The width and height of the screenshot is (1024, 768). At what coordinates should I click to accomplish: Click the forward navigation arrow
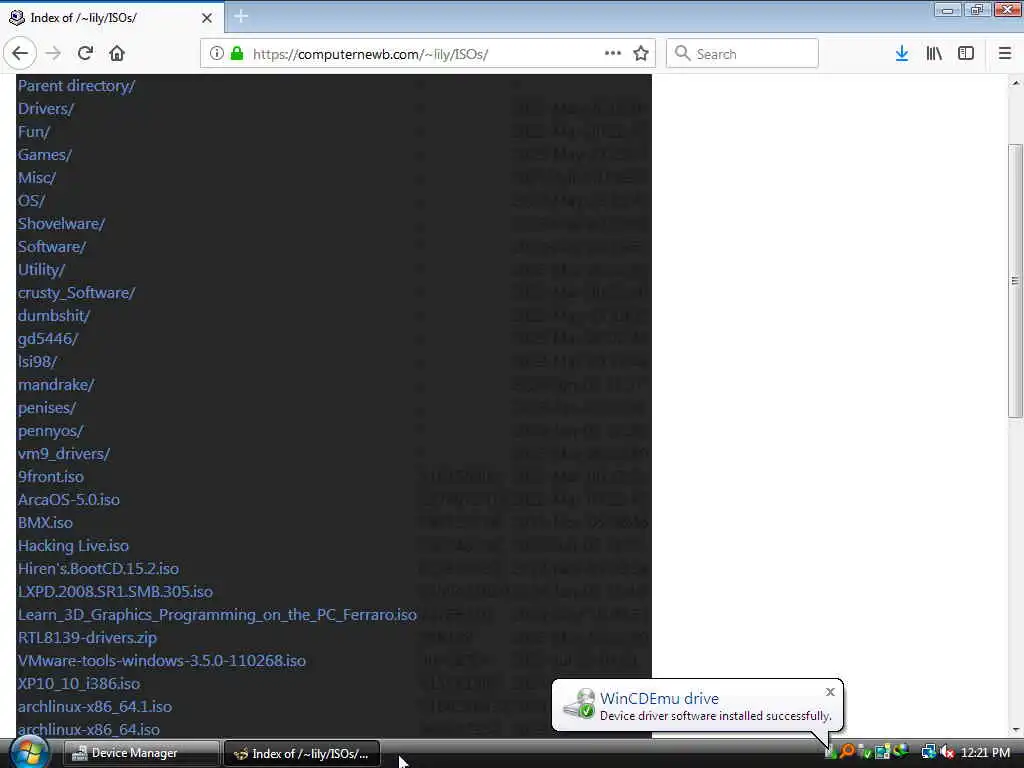coord(54,54)
